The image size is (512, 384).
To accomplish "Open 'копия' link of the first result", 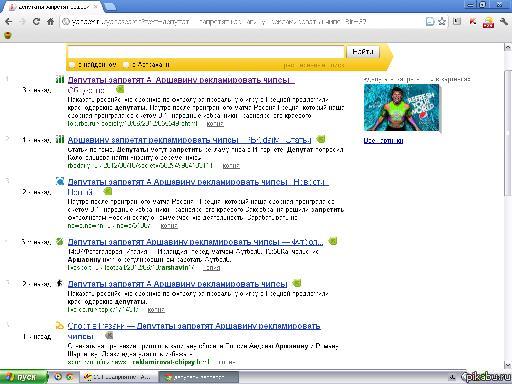I will point(215,124).
